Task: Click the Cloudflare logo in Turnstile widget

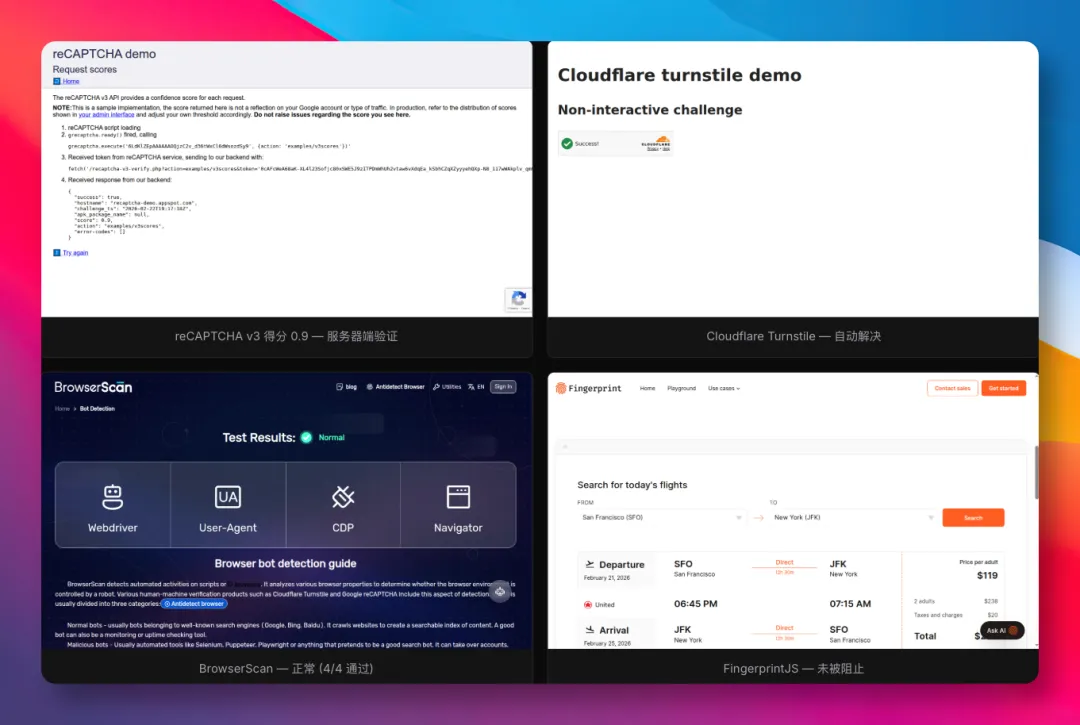Action: coord(656,143)
